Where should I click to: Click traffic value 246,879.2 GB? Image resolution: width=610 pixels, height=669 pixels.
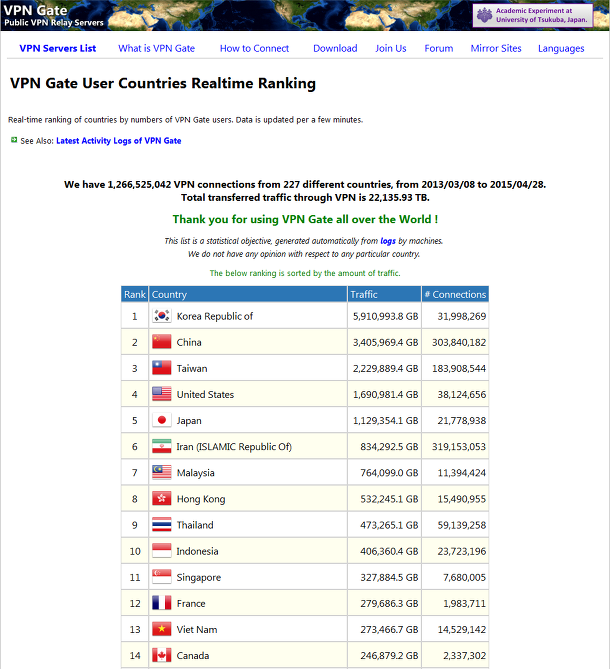pyautogui.click(x=389, y=655)
